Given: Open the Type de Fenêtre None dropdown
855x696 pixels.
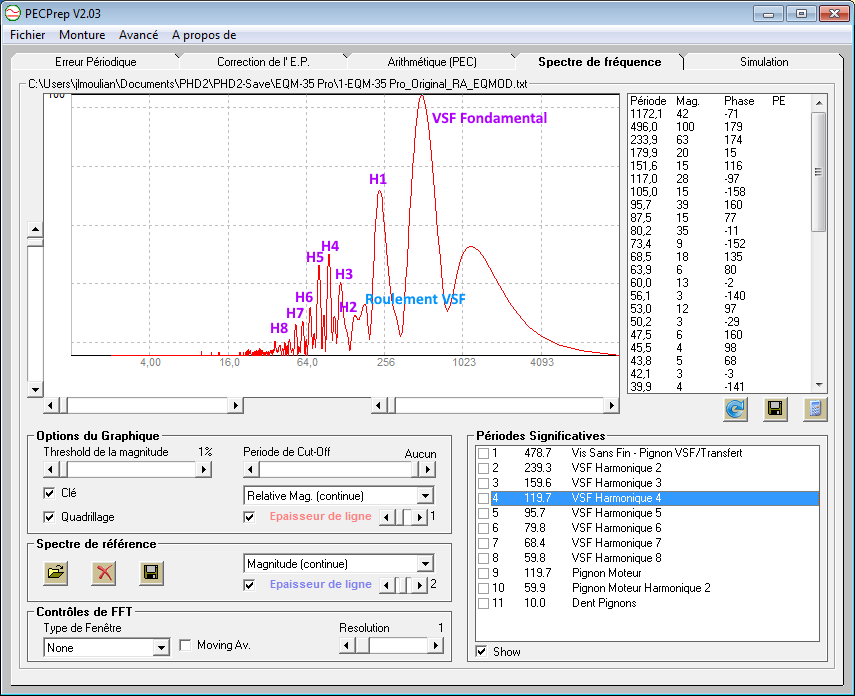Looking at the screenshot, I should pos(161,648).
